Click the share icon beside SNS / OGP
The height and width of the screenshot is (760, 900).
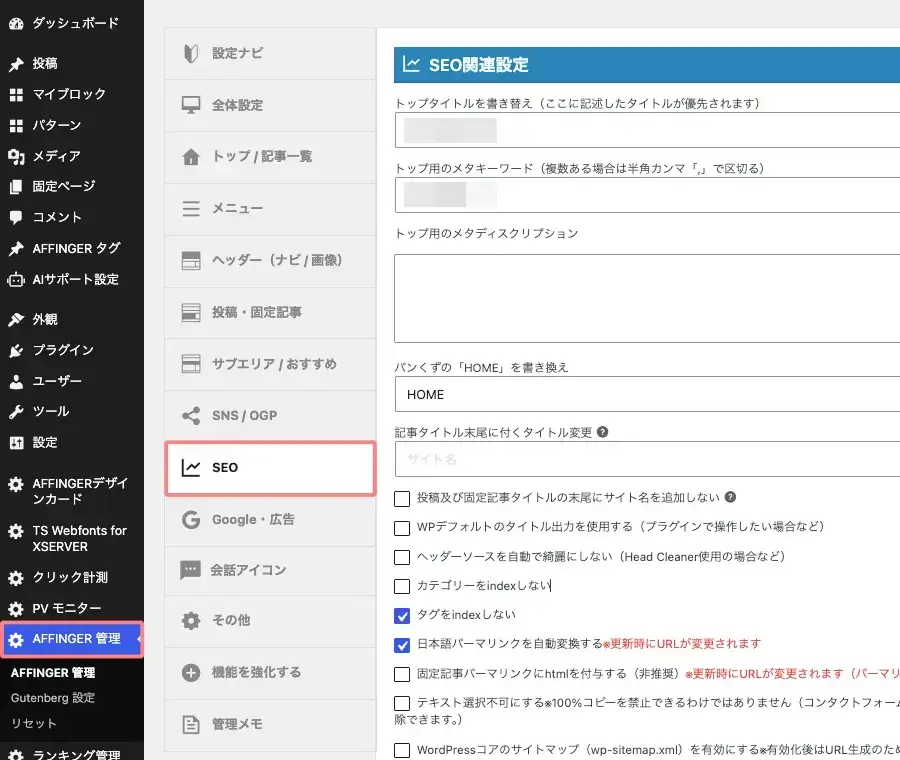point(191,416)
